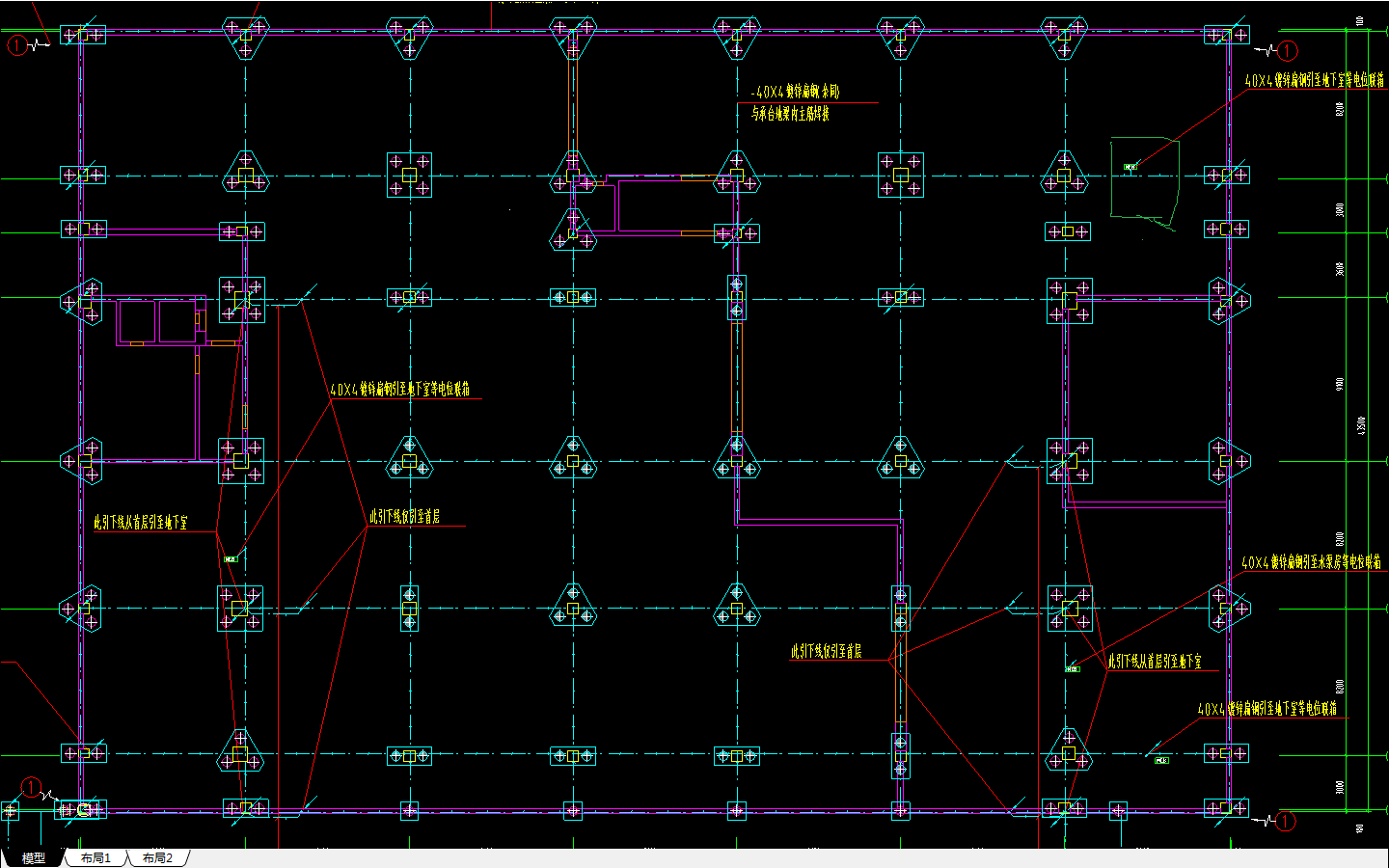Select the small green MEB box at lower left

click(x=231, y=559)
